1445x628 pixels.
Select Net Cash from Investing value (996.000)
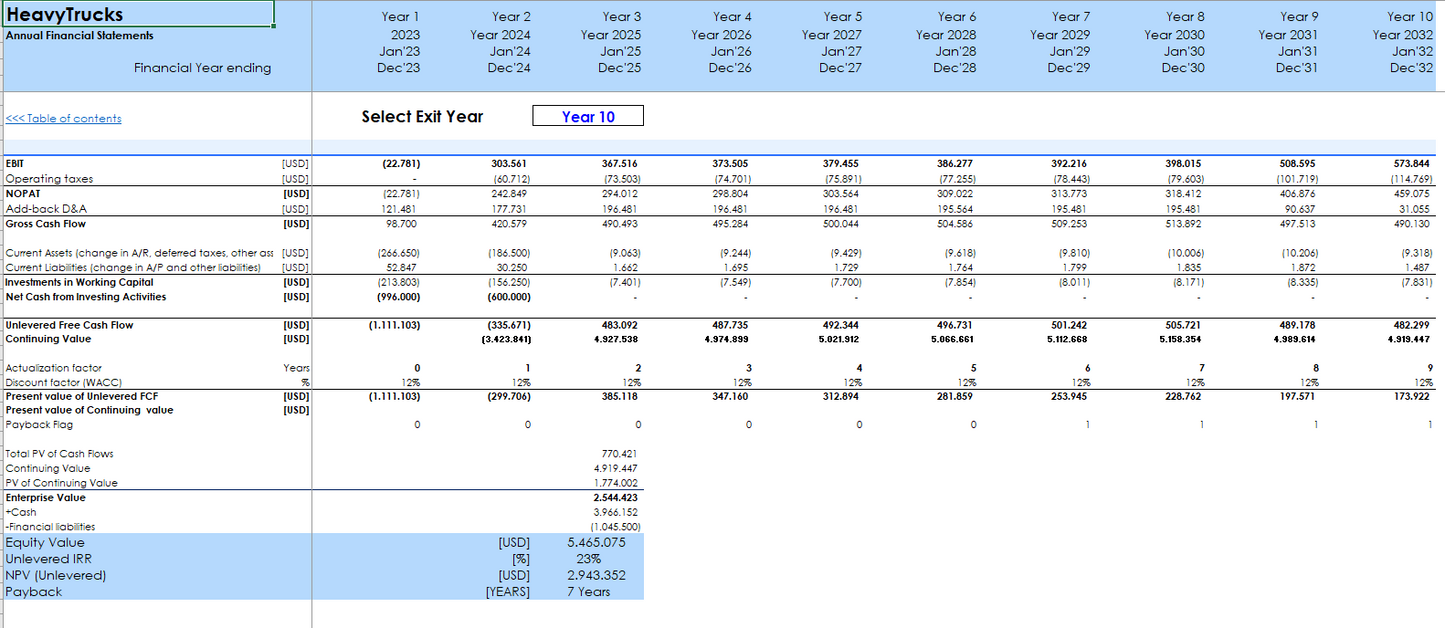point(399,297)
